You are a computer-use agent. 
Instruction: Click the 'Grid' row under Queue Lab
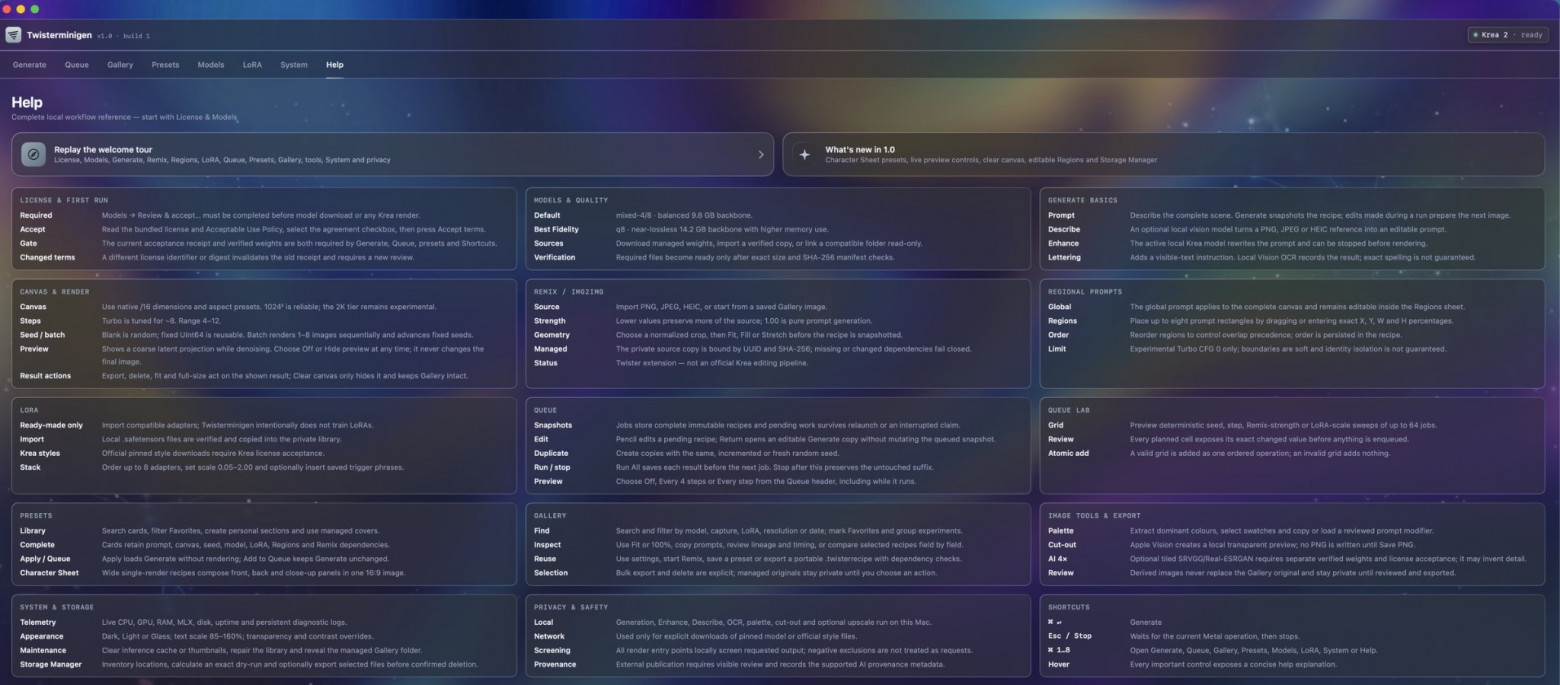1292,425
